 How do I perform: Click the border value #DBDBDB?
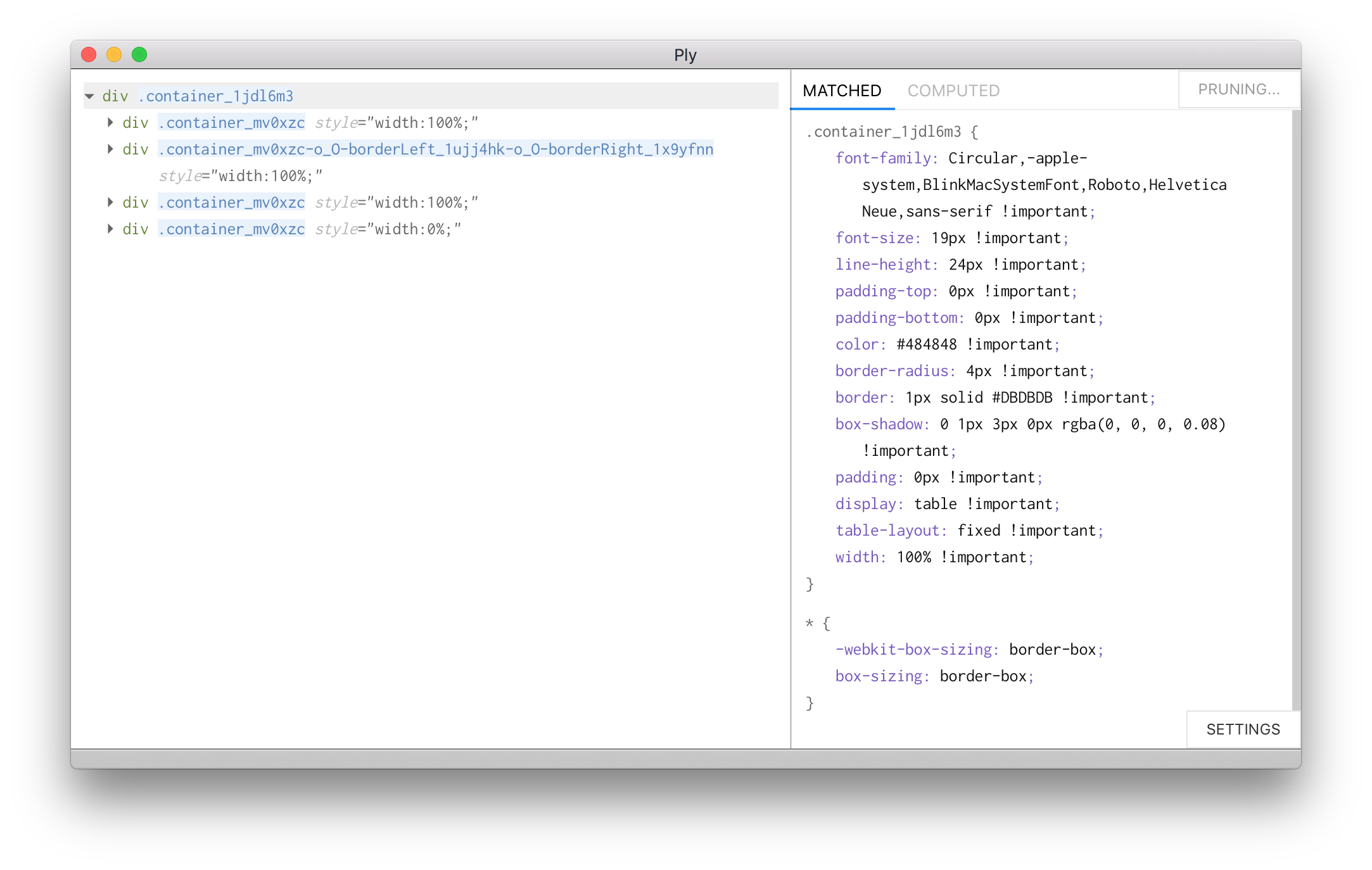pyautogui.click(x=1022, y=398)
